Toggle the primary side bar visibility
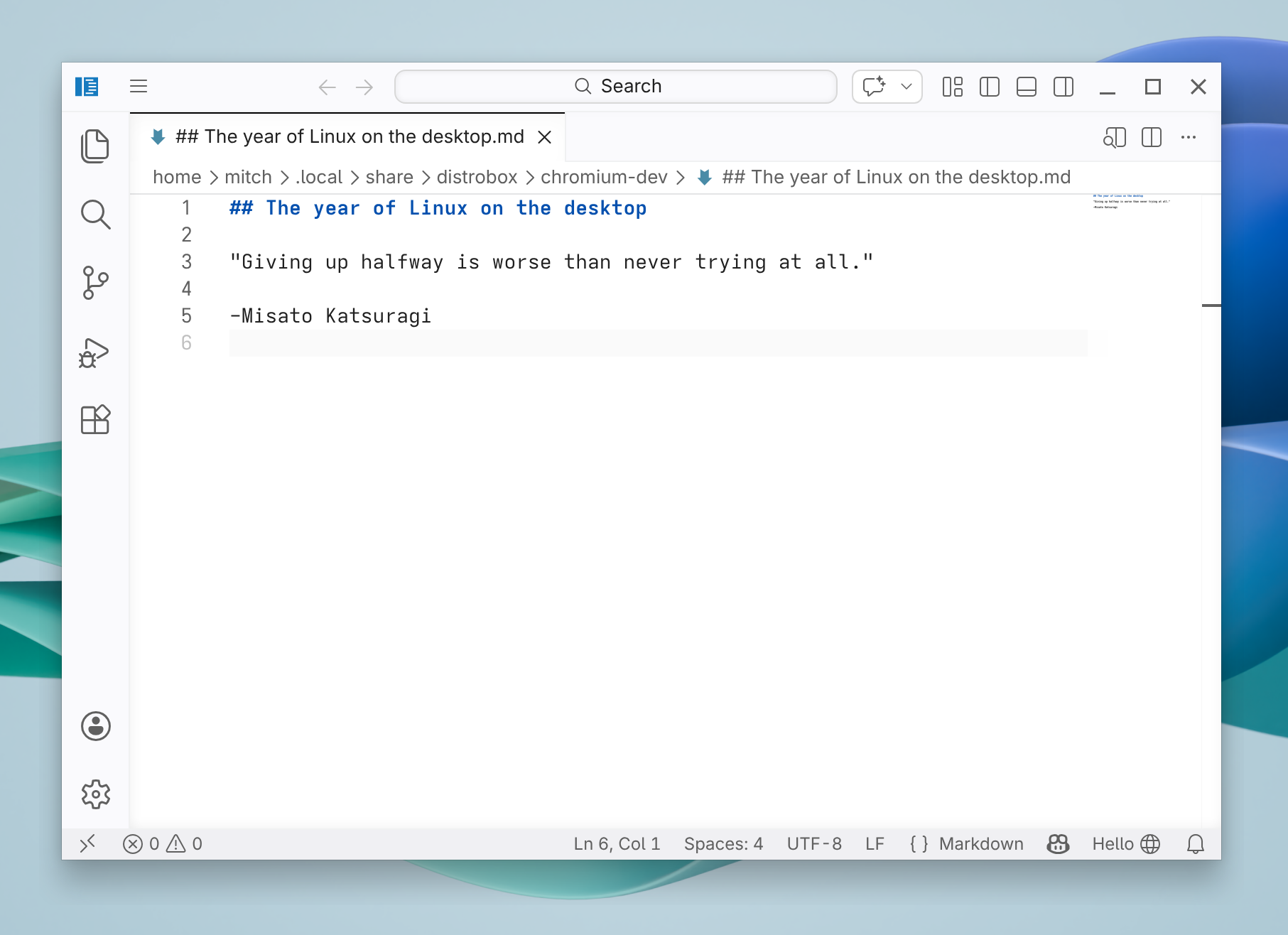1288x935 pixels. (989, 86)
